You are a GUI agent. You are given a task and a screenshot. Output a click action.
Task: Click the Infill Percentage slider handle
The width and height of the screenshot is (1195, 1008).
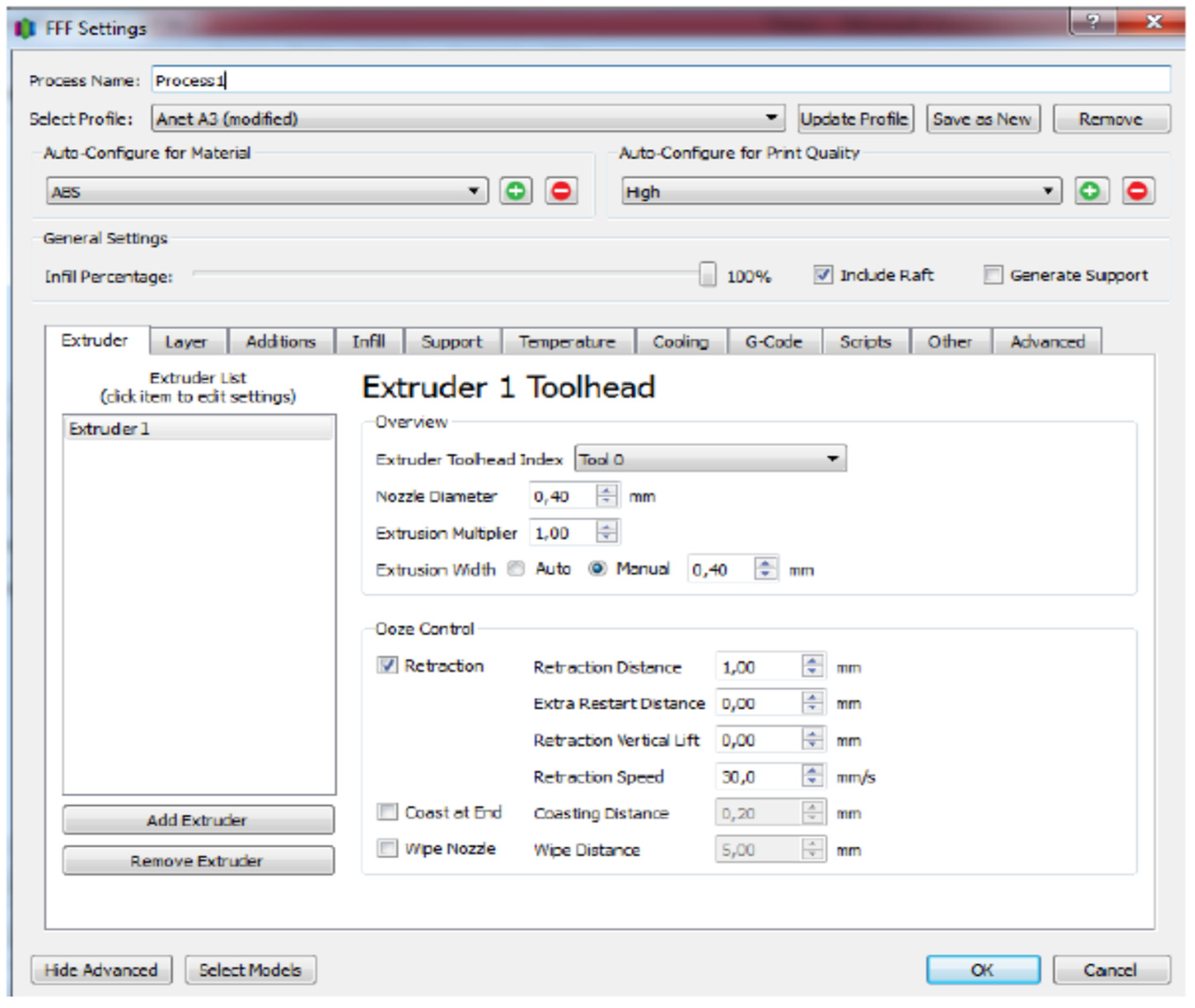click(707, 275)
